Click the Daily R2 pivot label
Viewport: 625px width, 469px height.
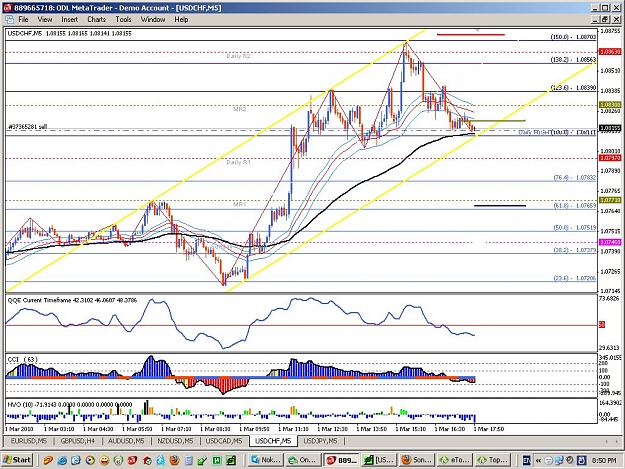(x=238, y=56)
